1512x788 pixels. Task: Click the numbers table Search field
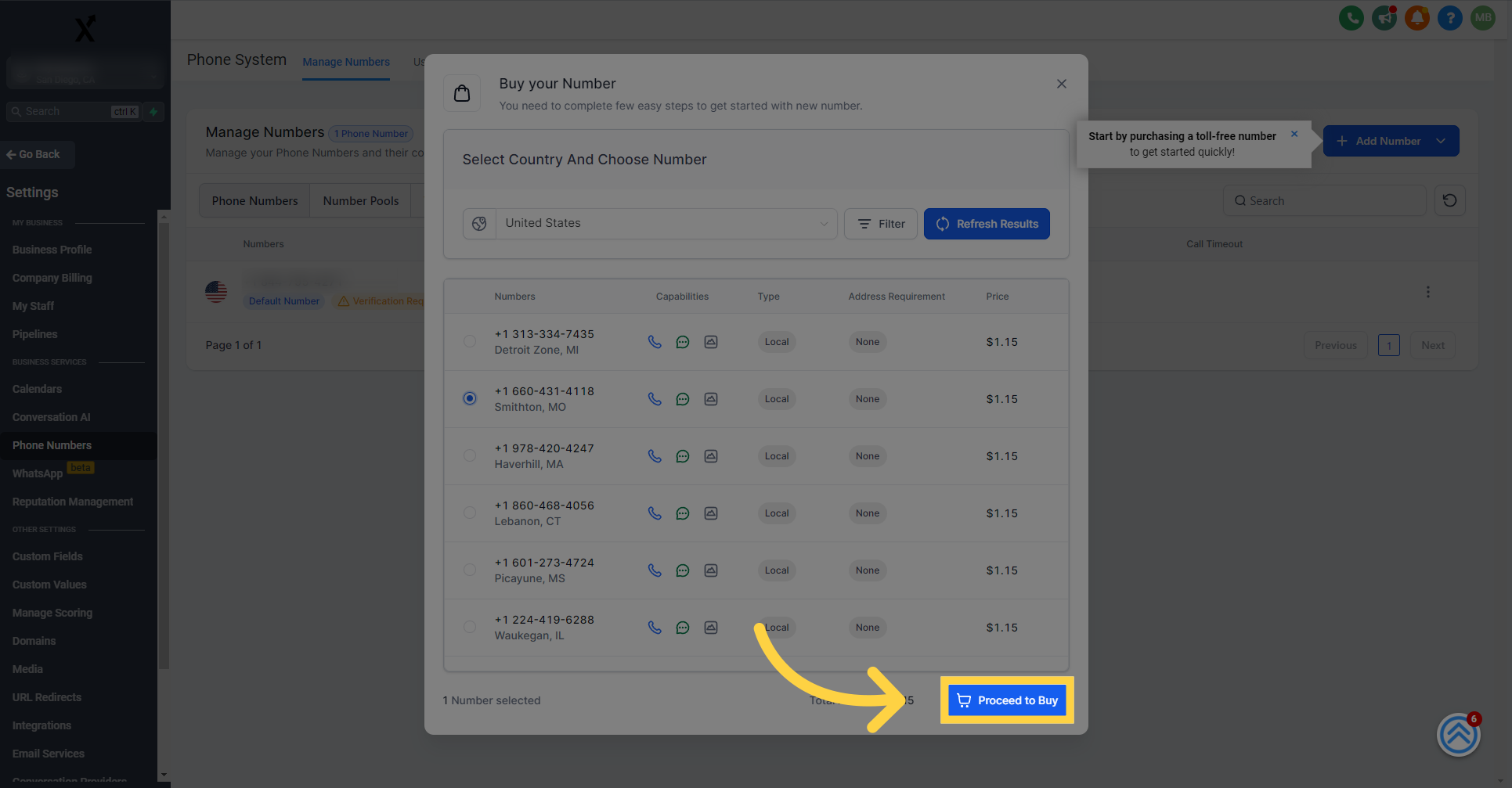1324,201
